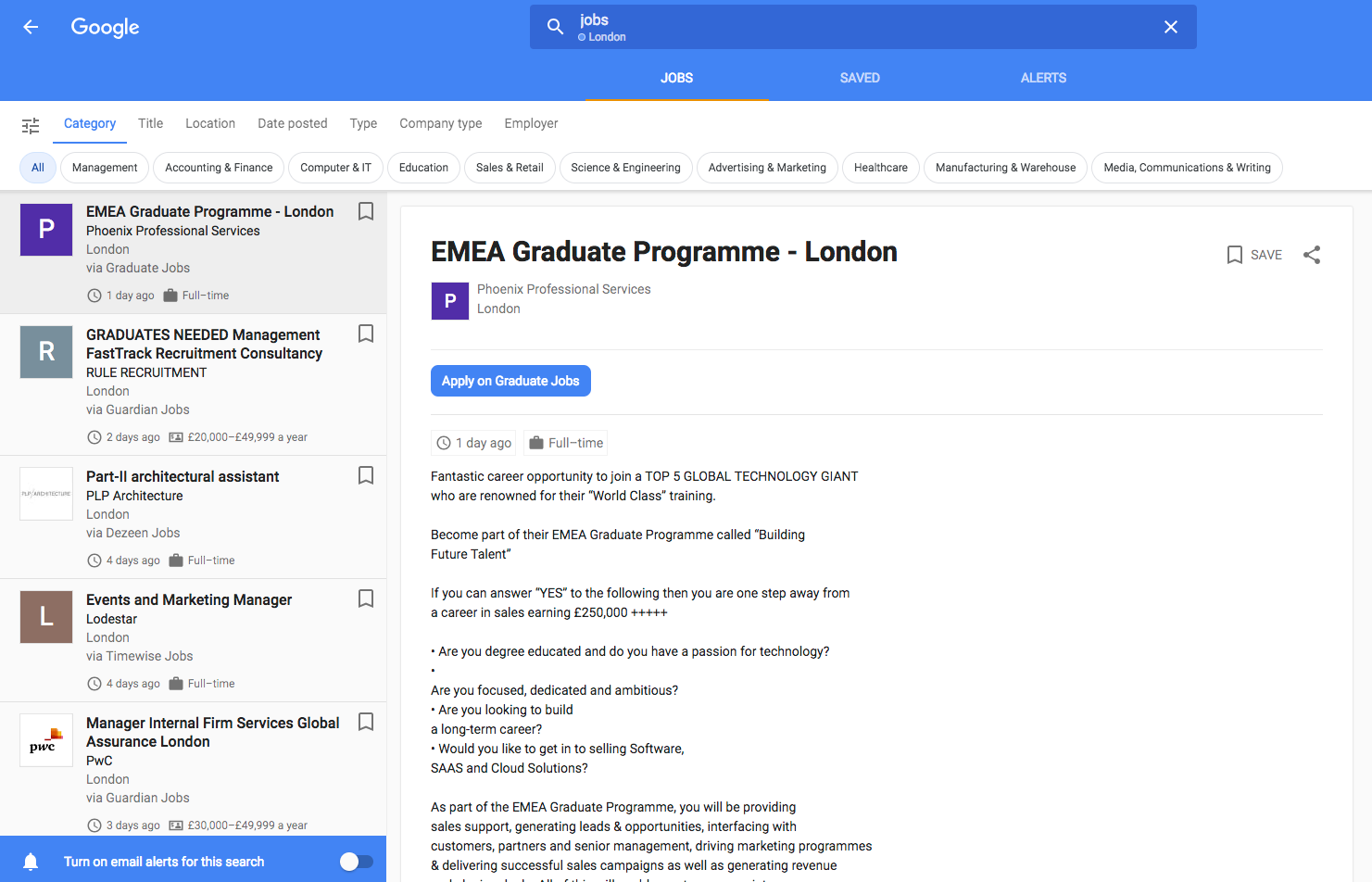Filter by Management category chip
Image resolution: width=1372 pixels, height=882 pixels.
pyautogui.click(x=105, y=168)
